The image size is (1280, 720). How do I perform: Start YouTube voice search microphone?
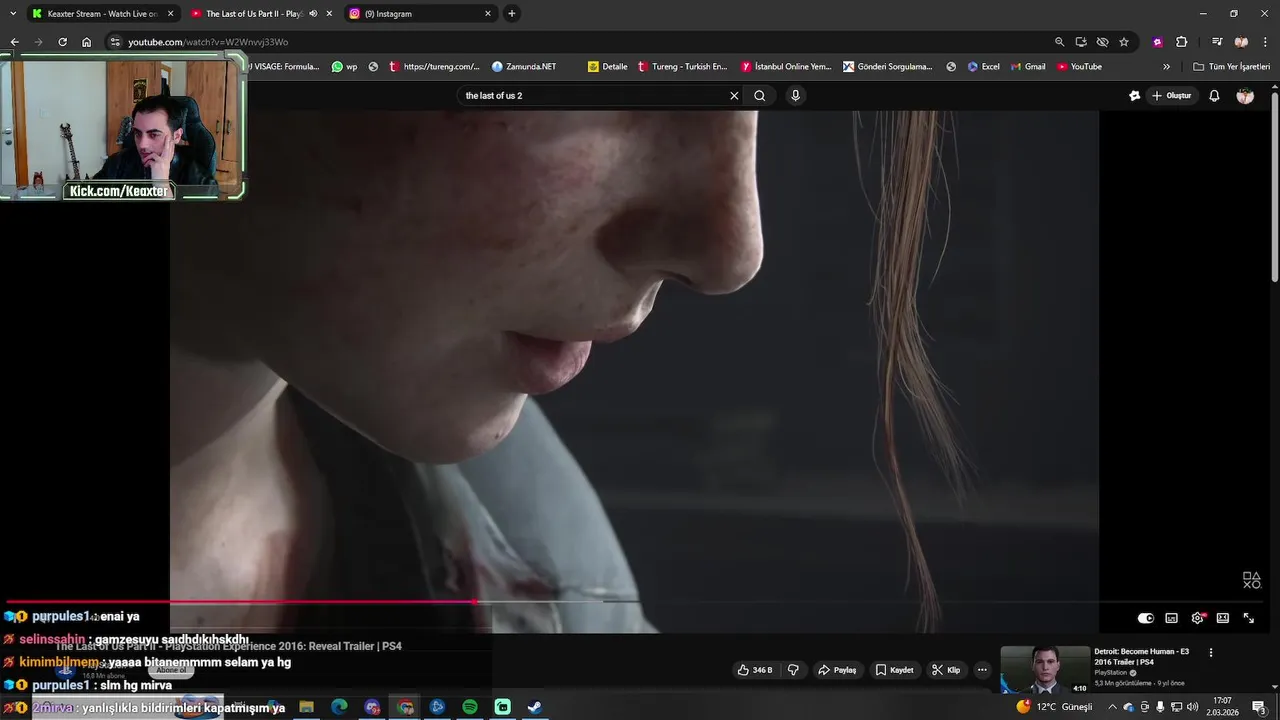pyautogui.click(x=796, y=96)
